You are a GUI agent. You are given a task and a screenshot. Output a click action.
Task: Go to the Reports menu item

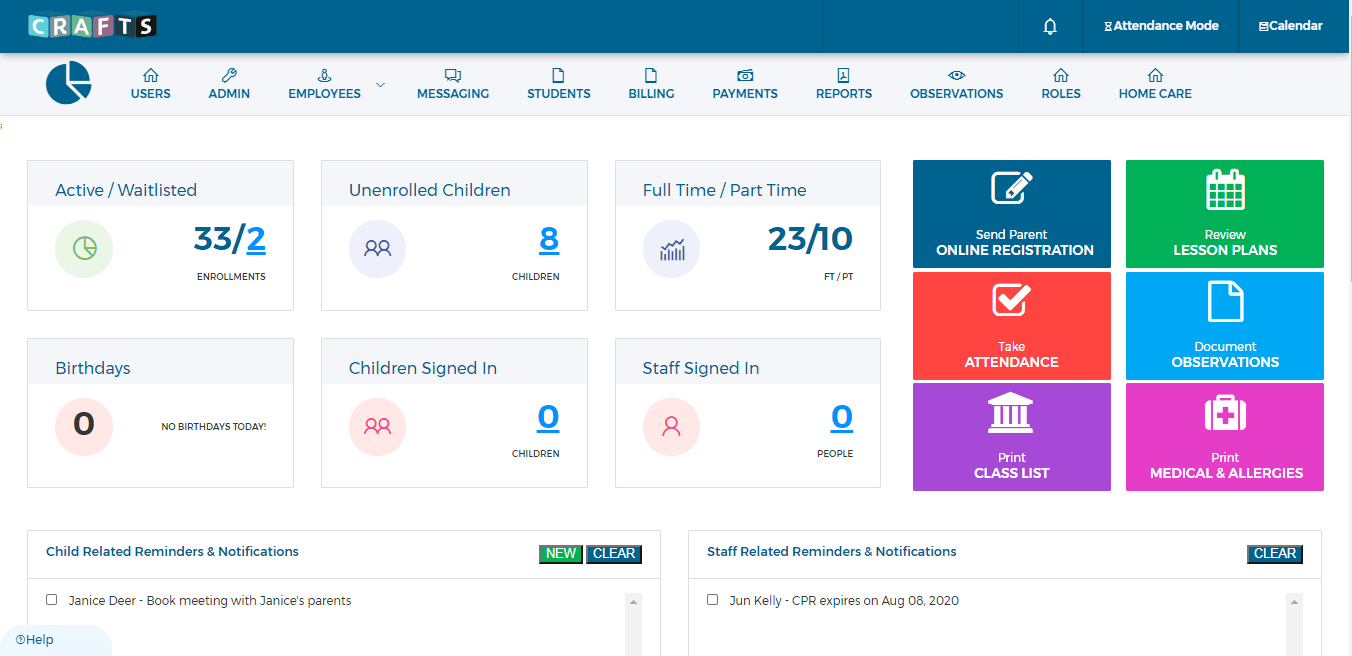843,84
